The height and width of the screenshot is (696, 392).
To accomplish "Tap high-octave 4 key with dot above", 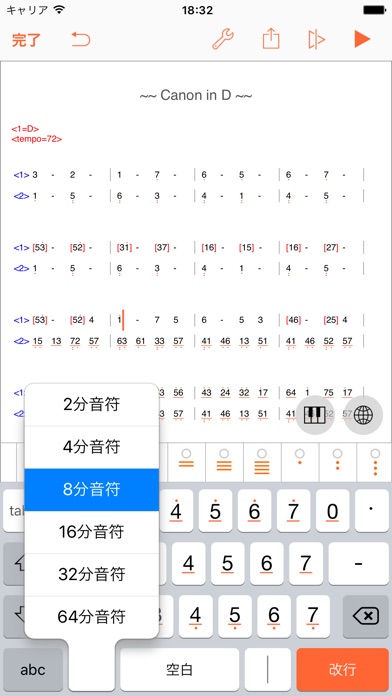I will tap(176, 511).
